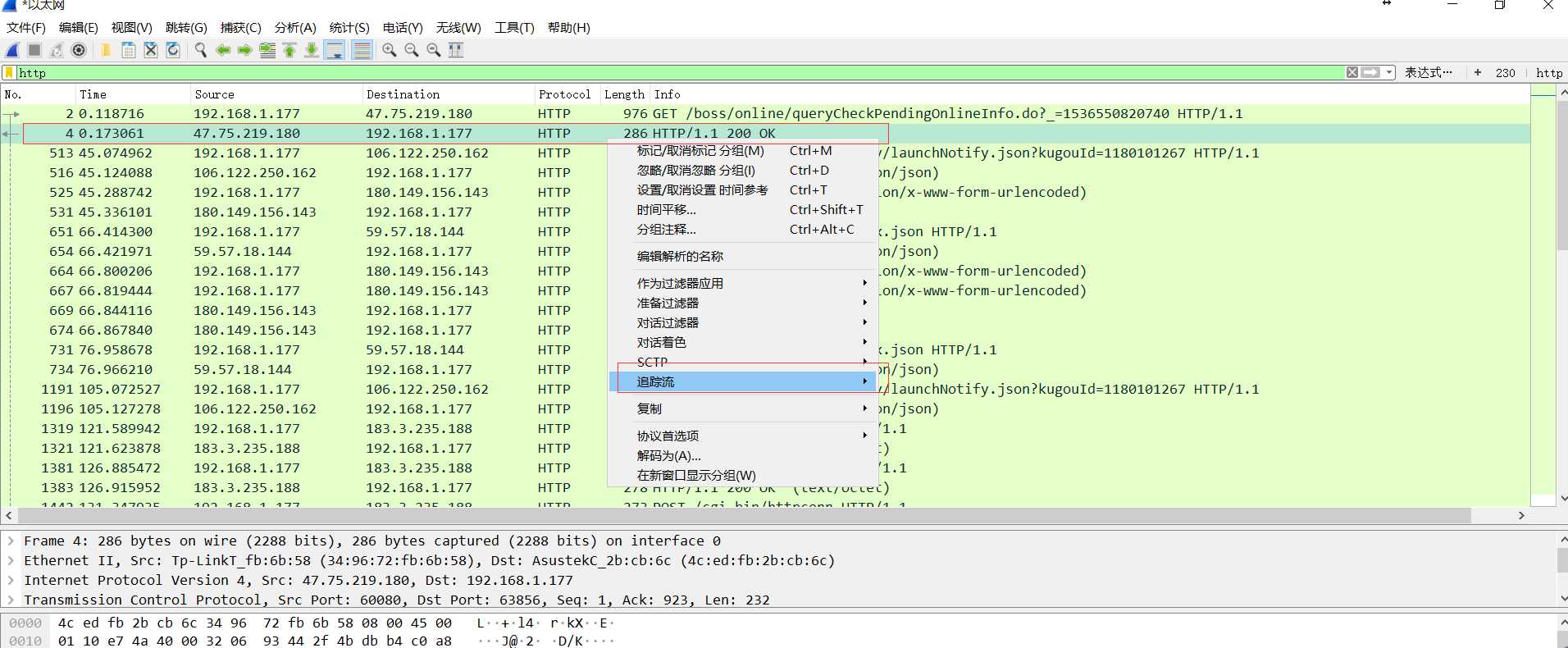Viewport: 1568px width, 648px height.
Task: Go to a specific packet icon
Action: pyautogui.click(x=267, y=50)
